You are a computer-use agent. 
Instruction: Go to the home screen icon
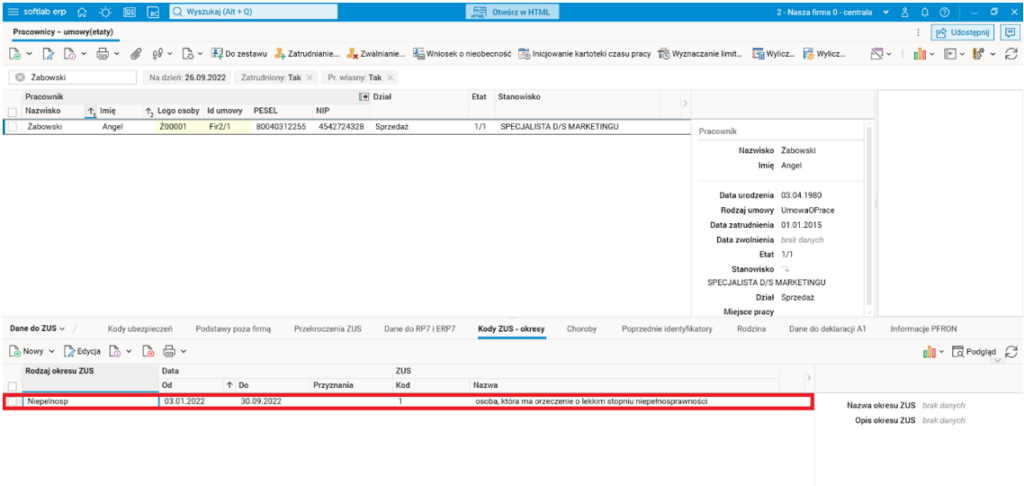tap(82, 12)
